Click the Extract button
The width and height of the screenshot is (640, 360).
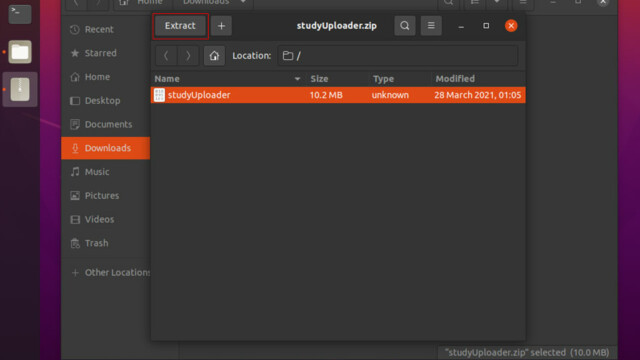[180, 26]
